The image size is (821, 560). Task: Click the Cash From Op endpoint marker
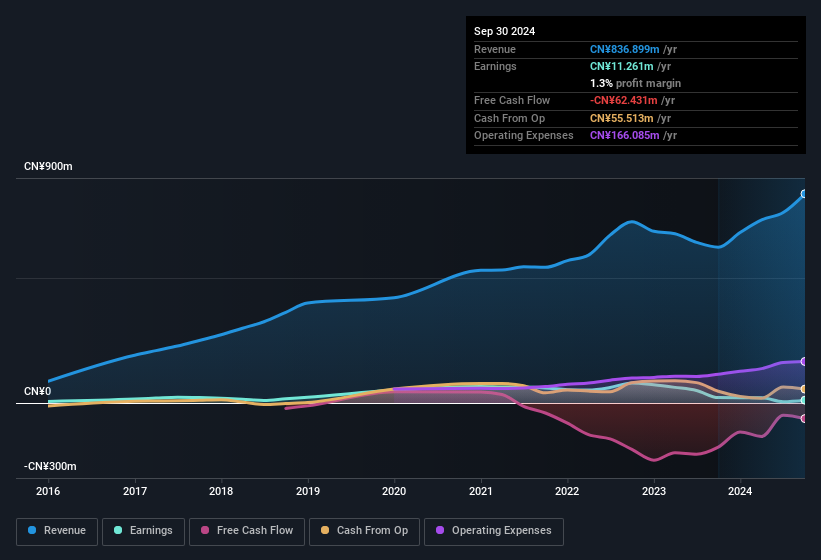point(804,389)
